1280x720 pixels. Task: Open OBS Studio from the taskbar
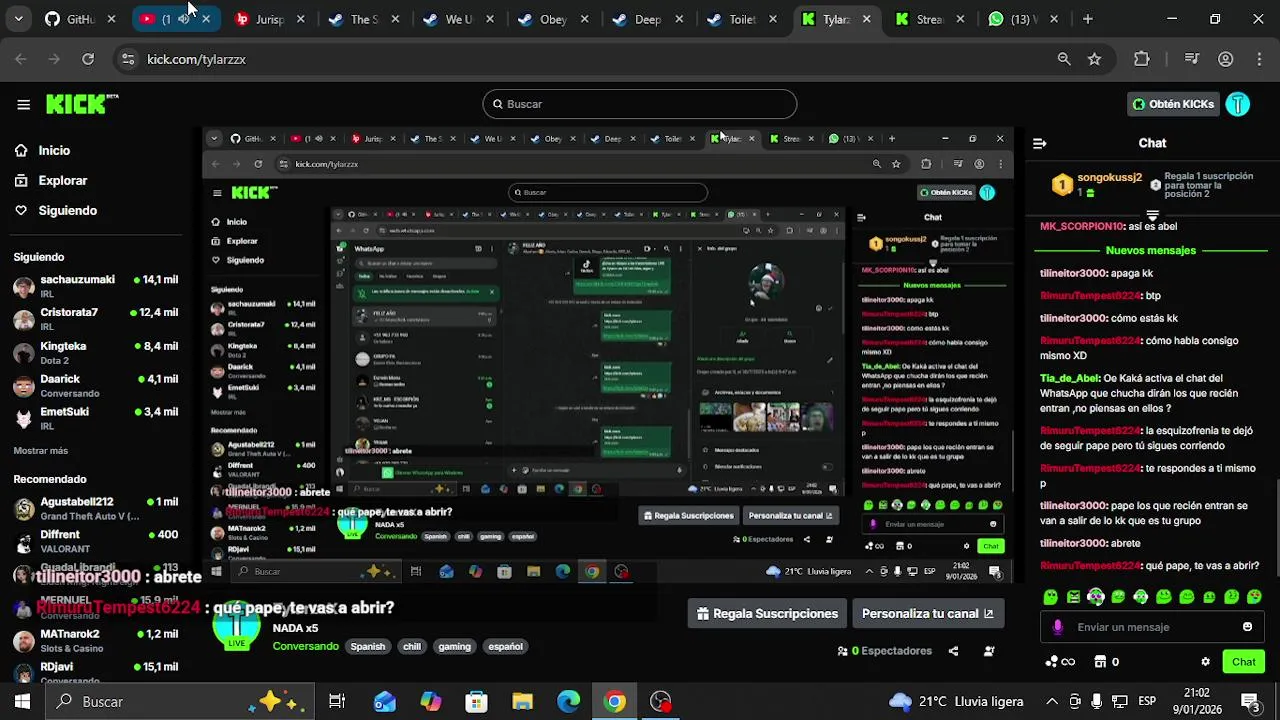pyautogui.click(x=661, y=702)
